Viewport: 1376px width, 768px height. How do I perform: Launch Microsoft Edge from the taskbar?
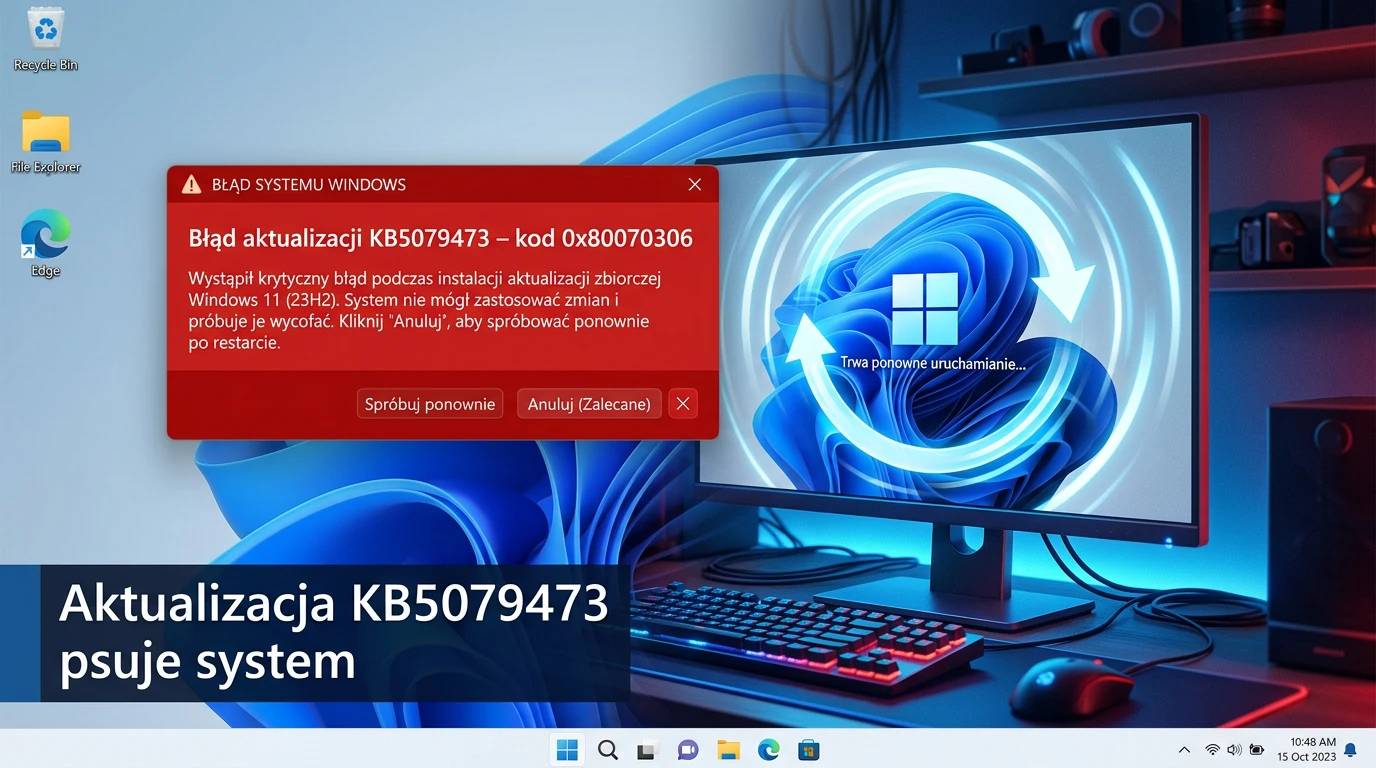point(768,749)
